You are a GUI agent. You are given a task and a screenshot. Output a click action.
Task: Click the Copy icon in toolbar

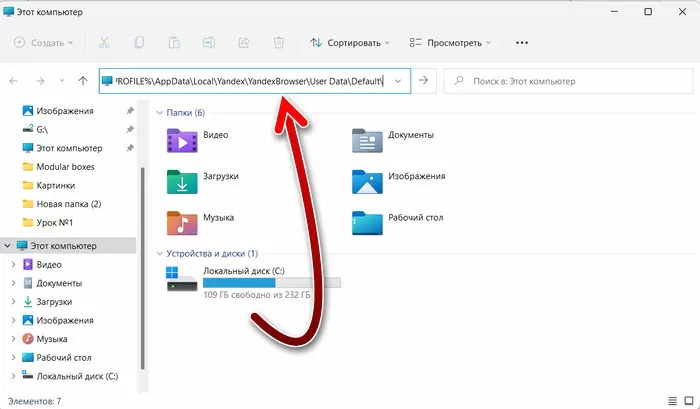click(139, 43)
